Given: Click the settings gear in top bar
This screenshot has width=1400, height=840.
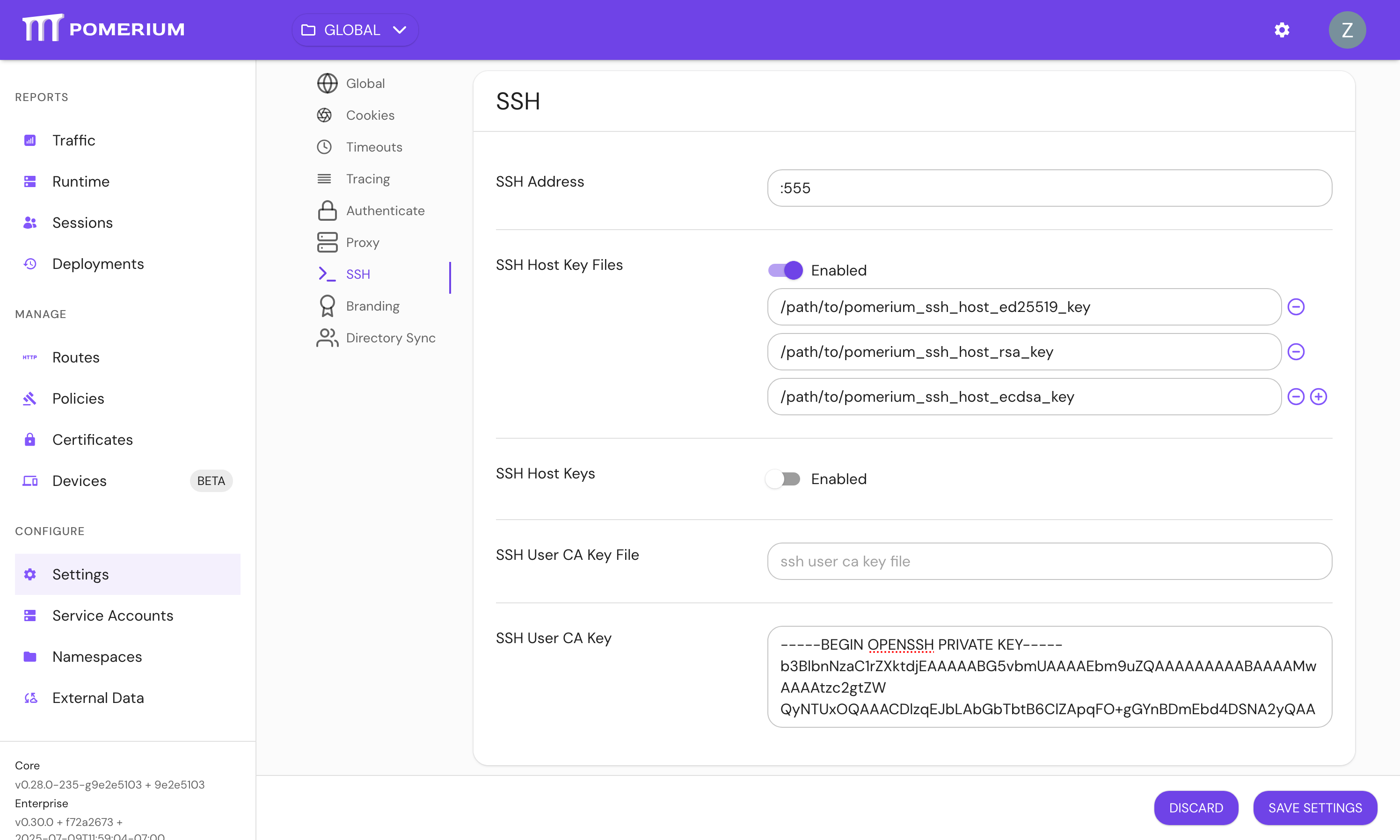Looking at the screenshot, I should 1282,29.
